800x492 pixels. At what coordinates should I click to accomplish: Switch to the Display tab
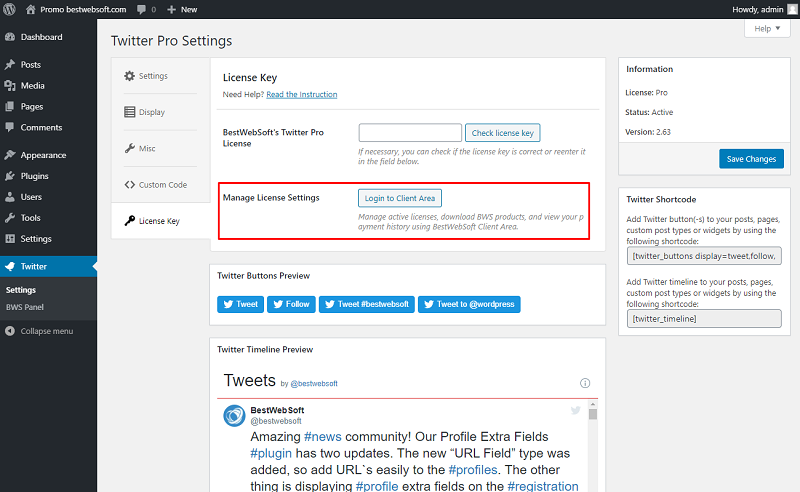coord(160,112)
